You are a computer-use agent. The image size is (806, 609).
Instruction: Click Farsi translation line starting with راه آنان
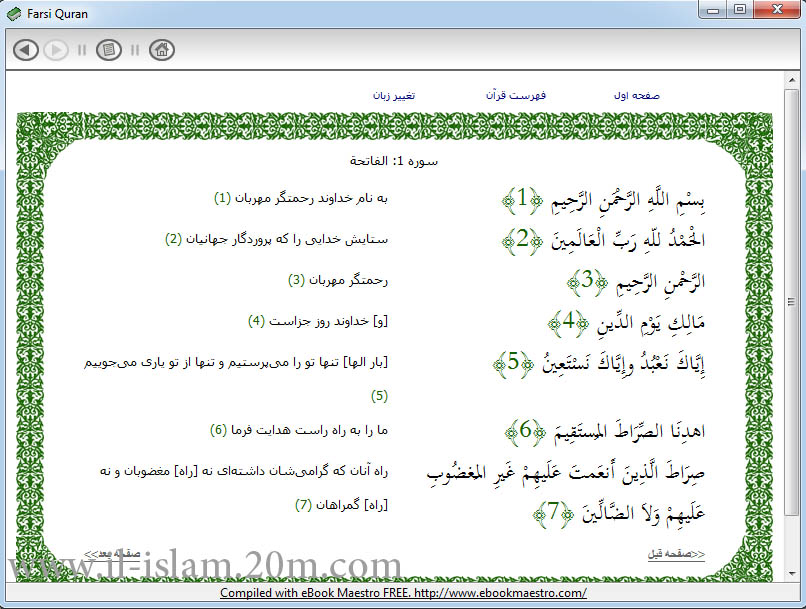[244, 471]
